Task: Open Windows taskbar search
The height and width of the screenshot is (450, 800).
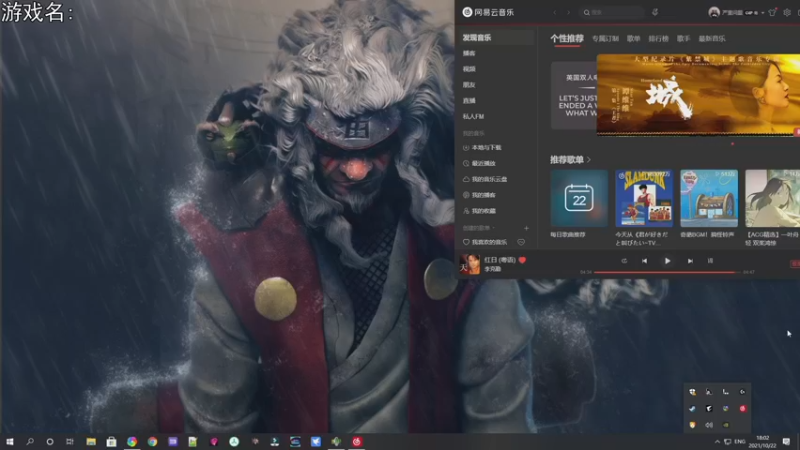Action: tap(30, 441)
